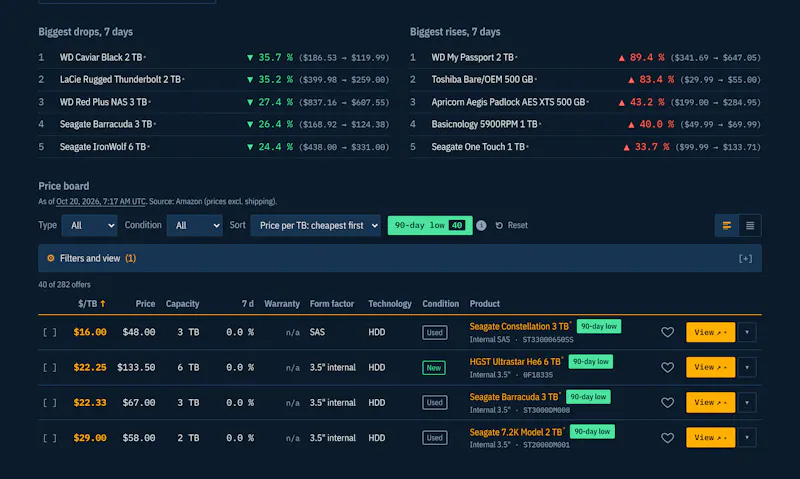View the Seagate Barracuda 3 TB offer

710,402
